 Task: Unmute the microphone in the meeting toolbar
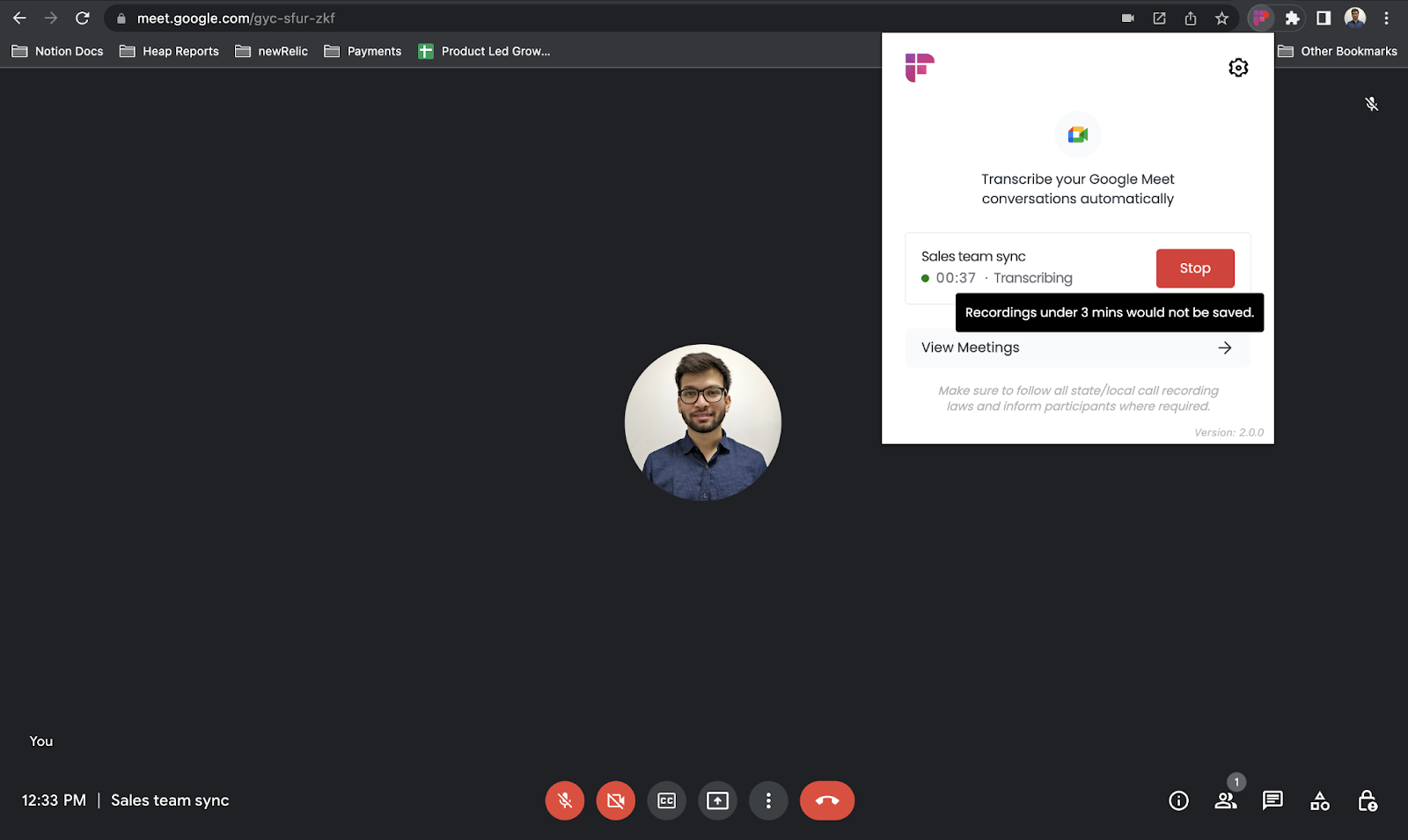[x=564, y=800]
